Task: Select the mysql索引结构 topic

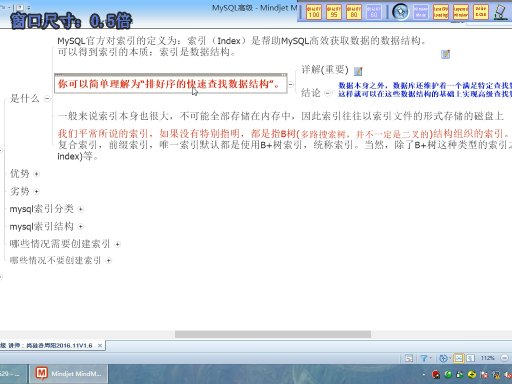Action: (42, 227)
